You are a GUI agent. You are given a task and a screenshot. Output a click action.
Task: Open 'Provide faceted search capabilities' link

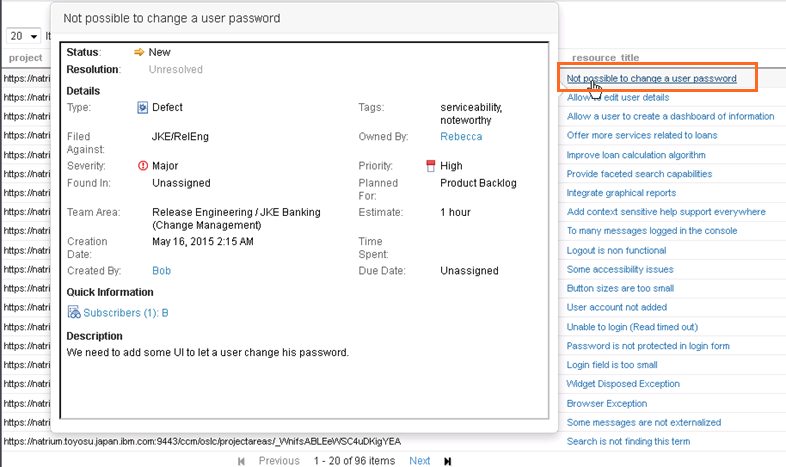[x=639, y=174]
